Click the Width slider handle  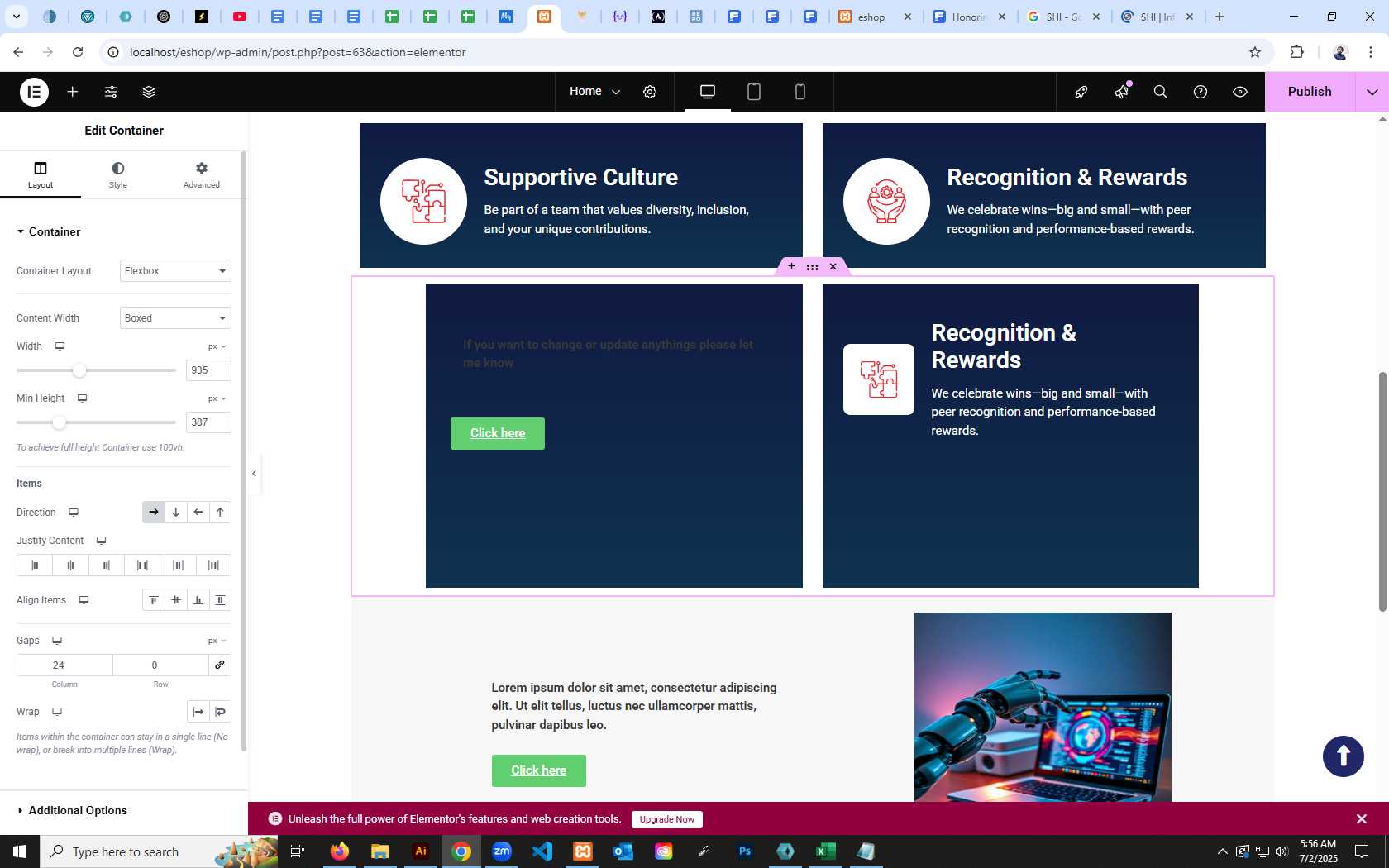(x=79, y=370)
